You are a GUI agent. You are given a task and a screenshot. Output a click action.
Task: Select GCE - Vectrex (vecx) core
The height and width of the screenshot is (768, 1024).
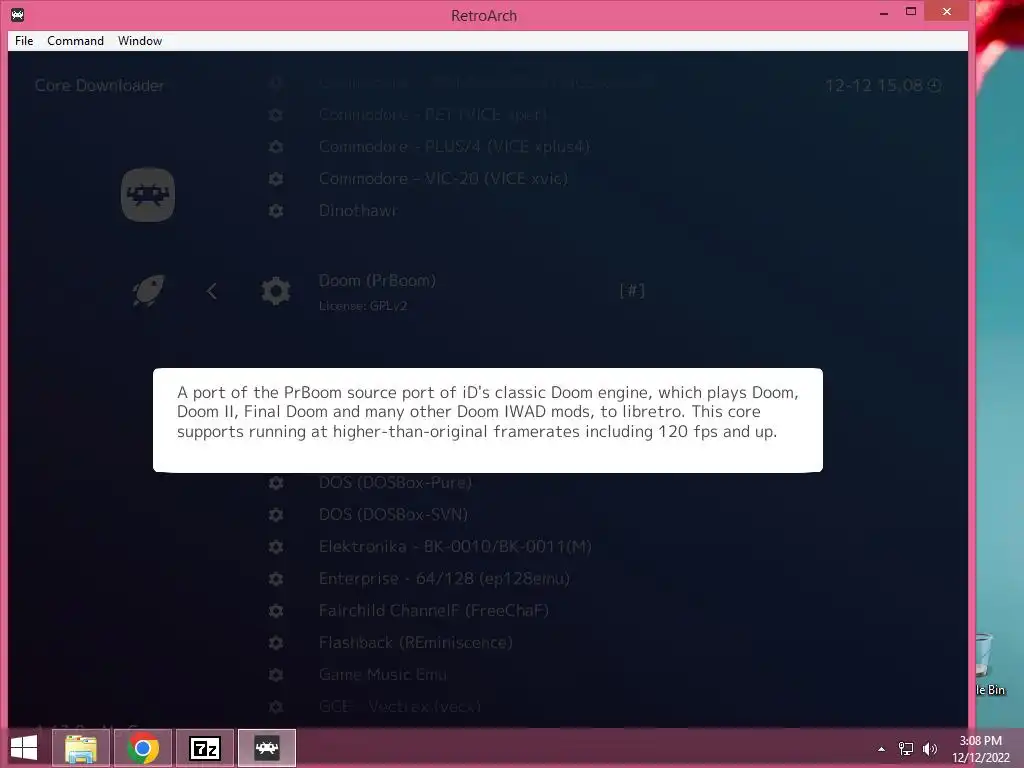(x=400, y=707)
